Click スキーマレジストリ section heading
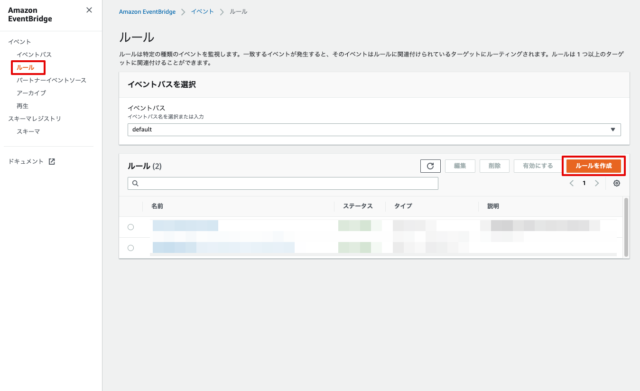Screen dimensions: 640x391 tap(35, 119)
